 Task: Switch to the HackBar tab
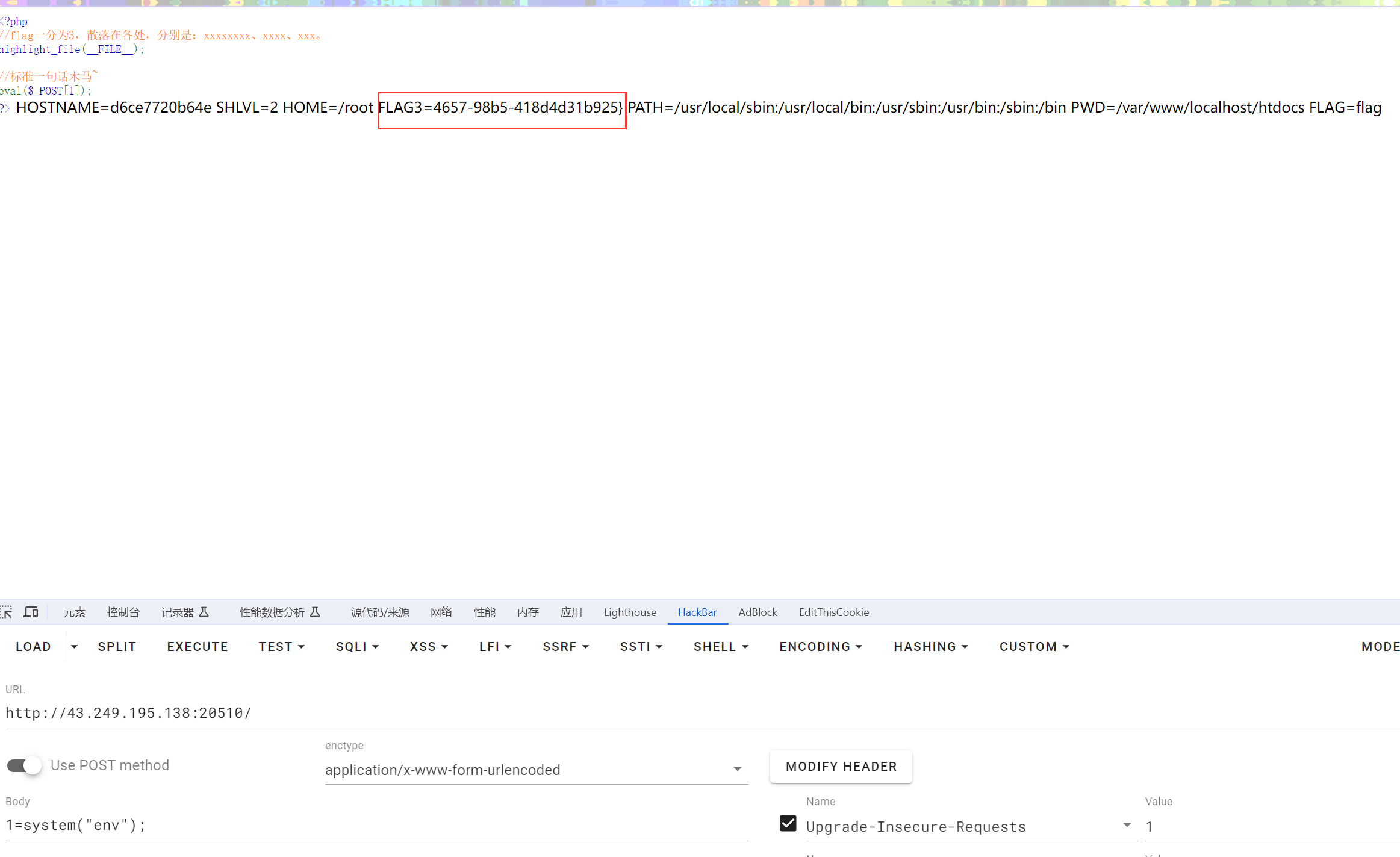pyautogui.click(x=697, y=612)
